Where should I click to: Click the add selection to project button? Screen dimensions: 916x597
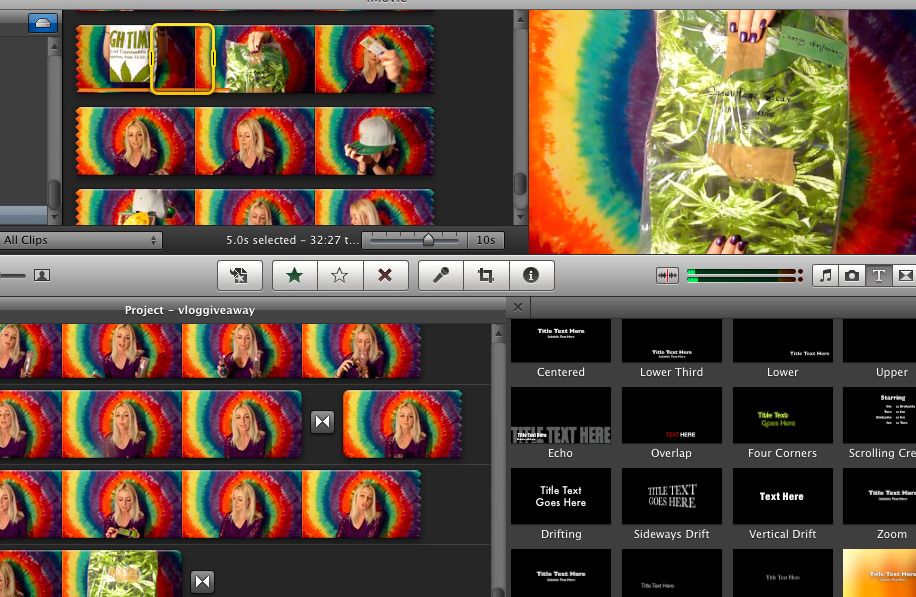coord(239,275)
